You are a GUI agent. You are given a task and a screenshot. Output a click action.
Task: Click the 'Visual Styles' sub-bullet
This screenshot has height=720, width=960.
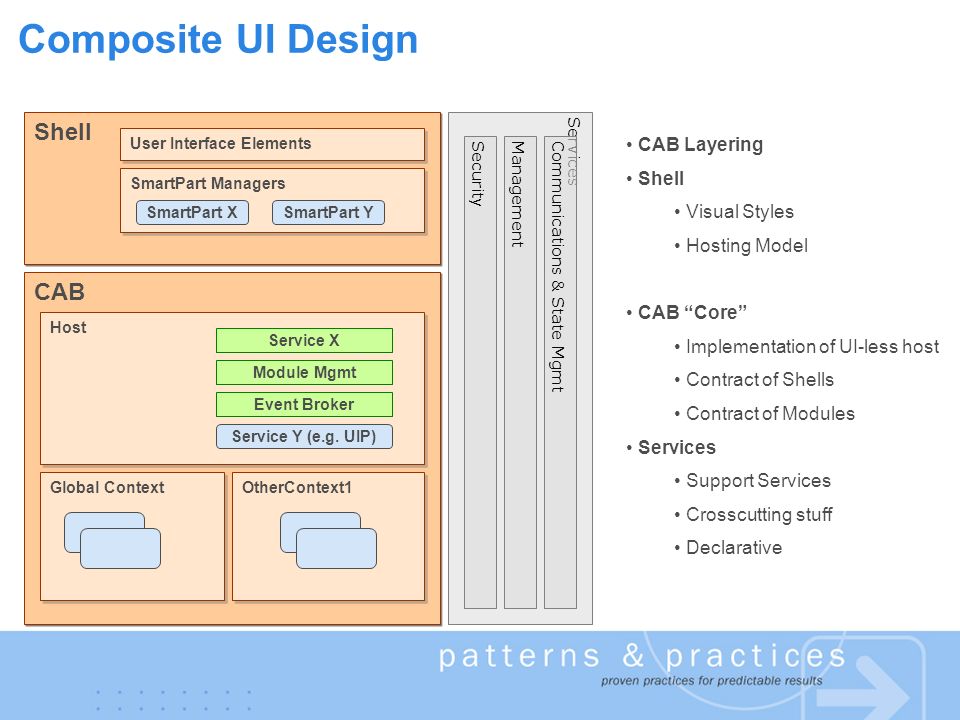739,212
